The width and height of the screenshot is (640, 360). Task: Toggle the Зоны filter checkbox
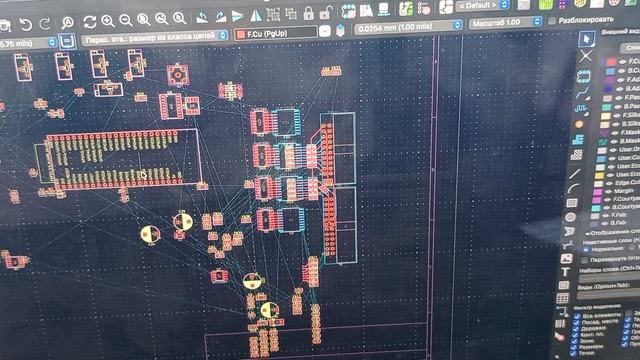[575, 340]
